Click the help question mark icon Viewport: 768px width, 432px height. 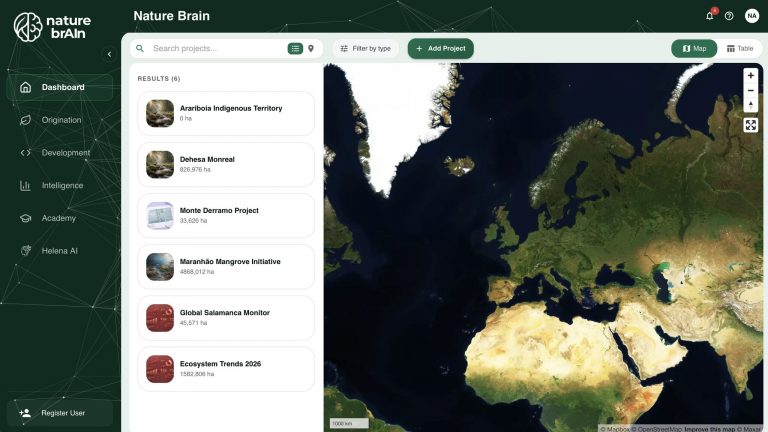729,16
